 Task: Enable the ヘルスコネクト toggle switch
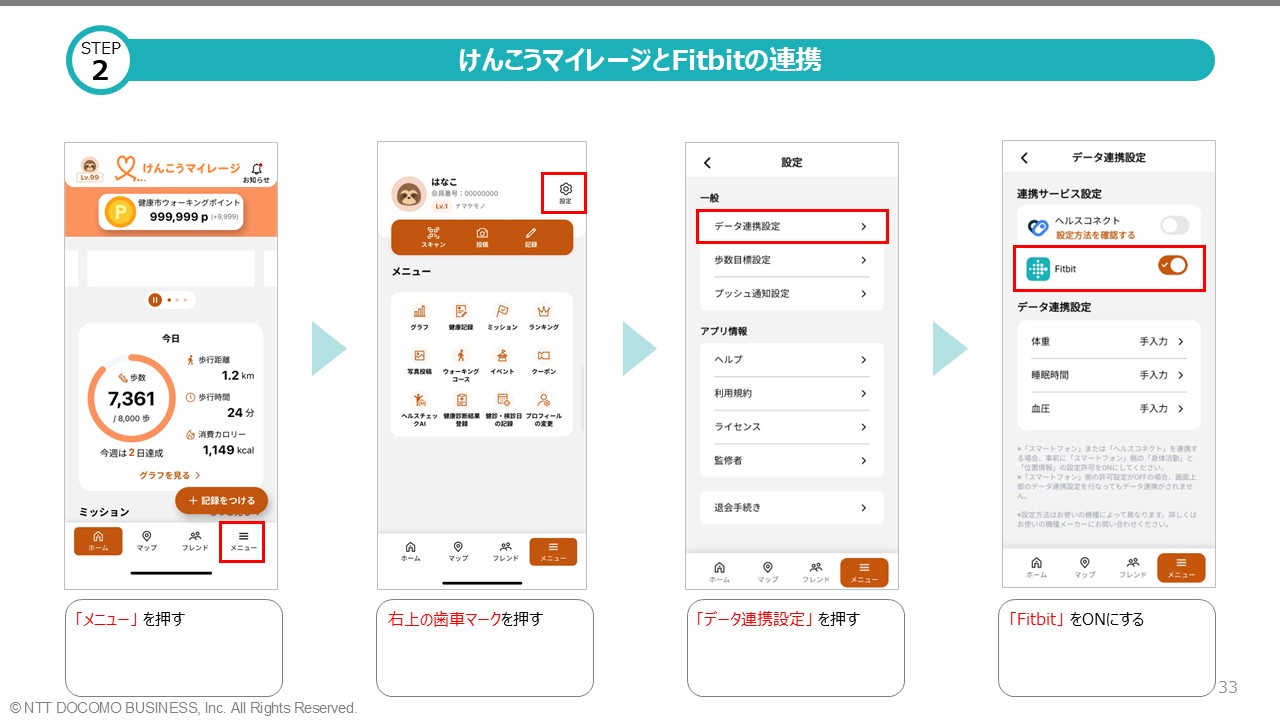(1174, 226)
